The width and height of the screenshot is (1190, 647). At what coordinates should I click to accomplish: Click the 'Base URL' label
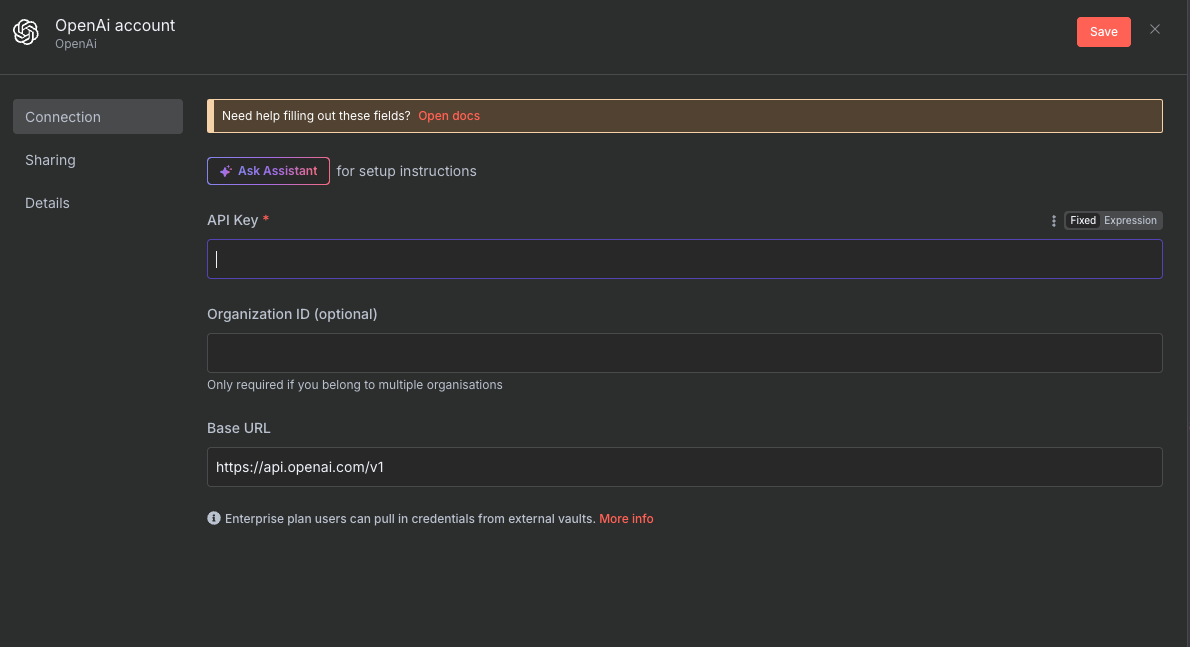point(238,428)
